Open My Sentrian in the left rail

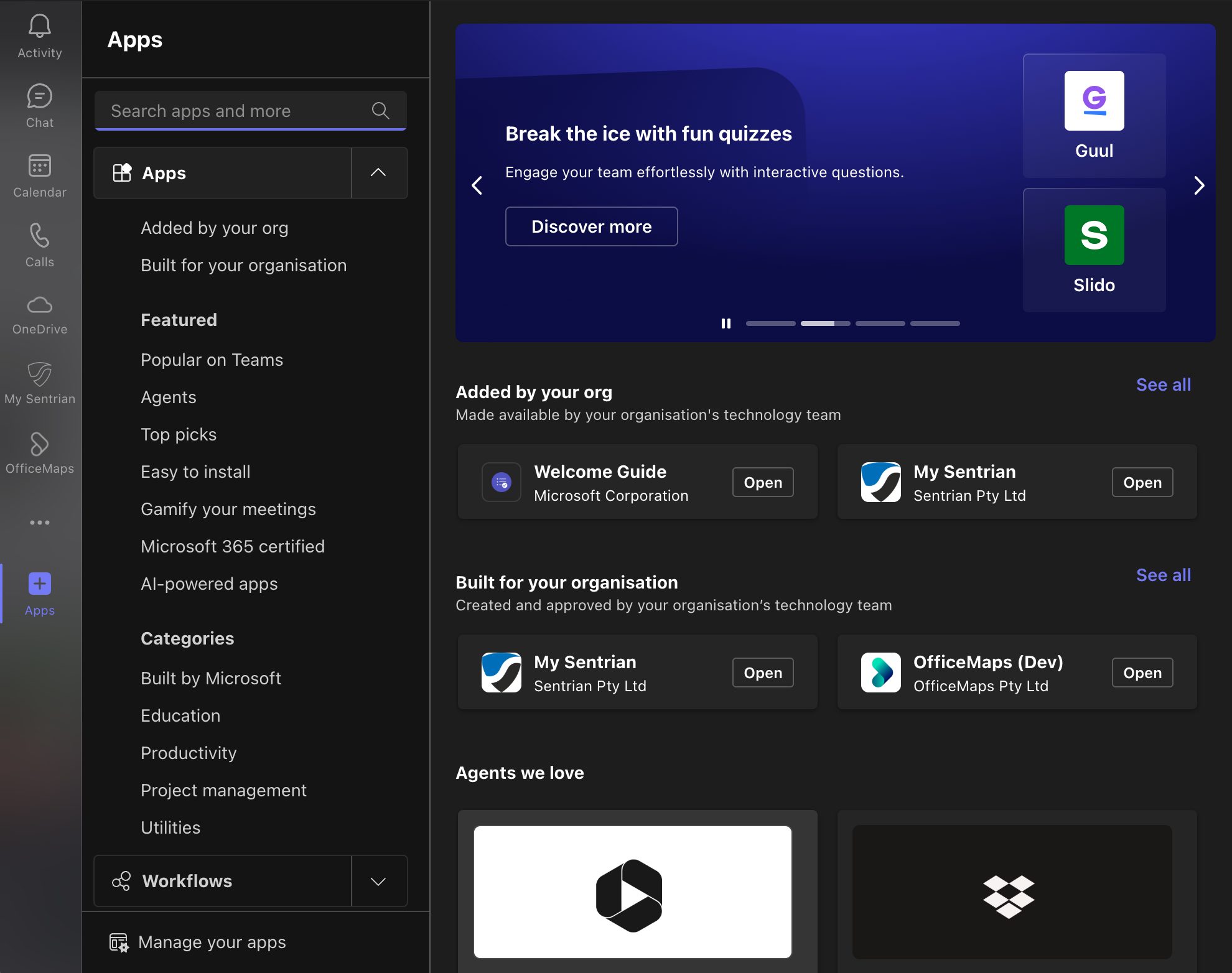point(40,382)
